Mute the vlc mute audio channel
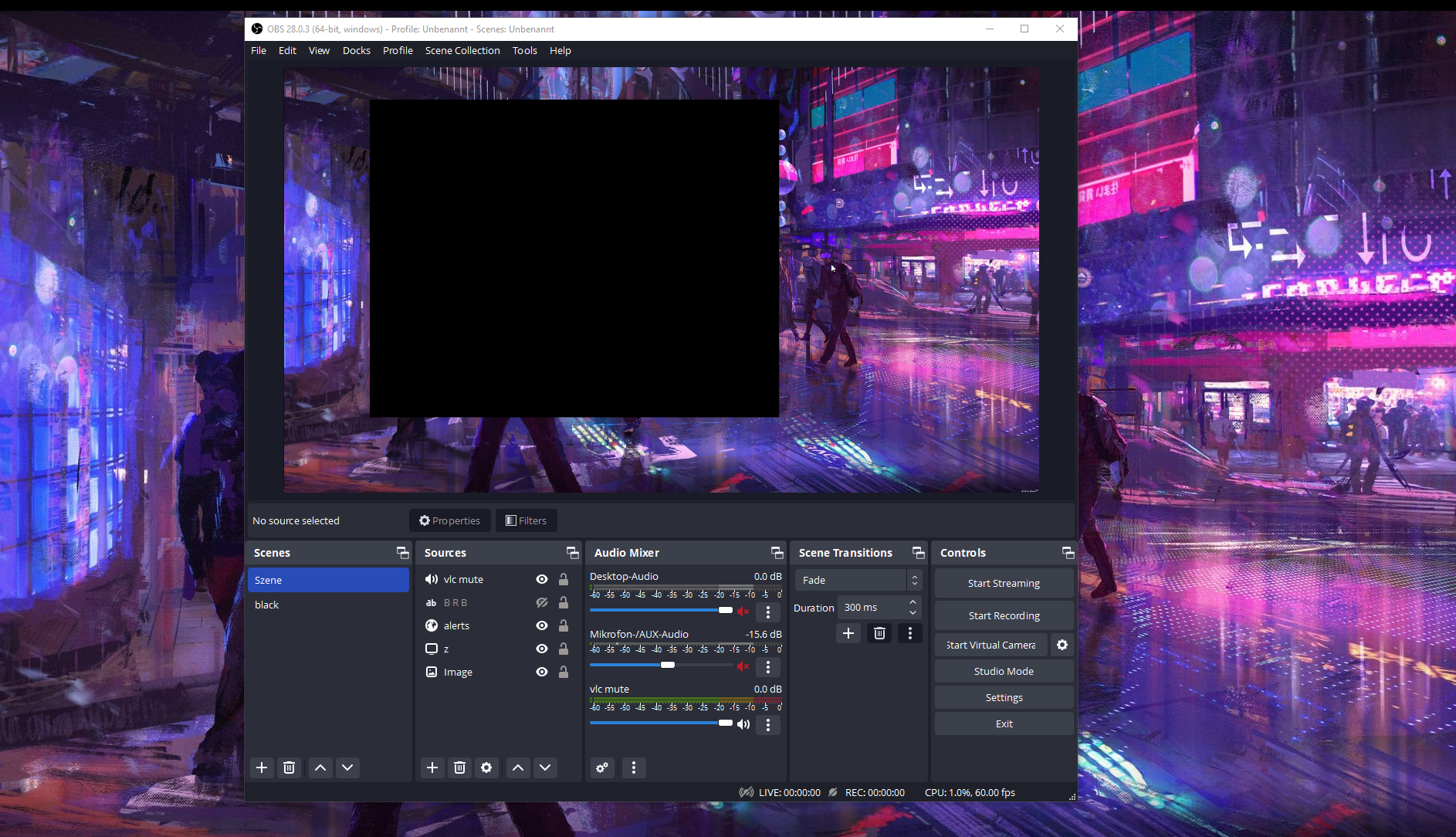 tap(743, 724)
